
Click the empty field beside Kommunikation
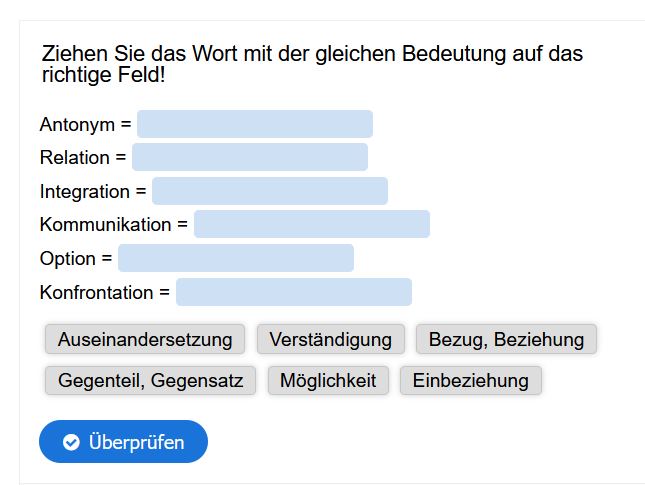[312, 224]
